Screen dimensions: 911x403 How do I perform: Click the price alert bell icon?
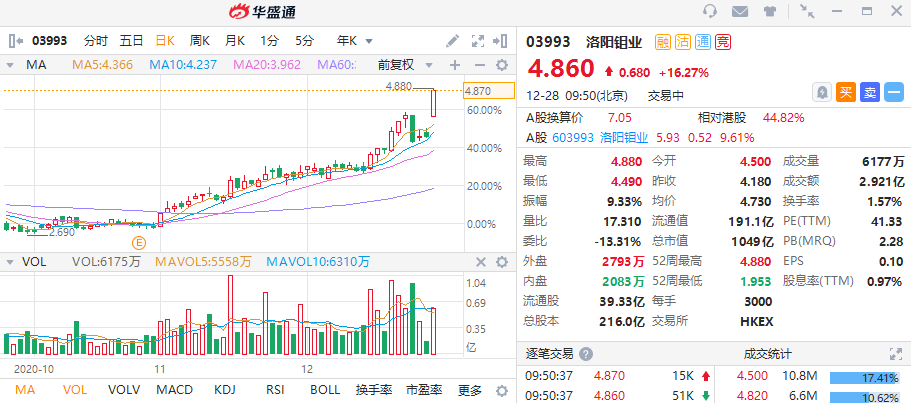(x=822, y=92)
